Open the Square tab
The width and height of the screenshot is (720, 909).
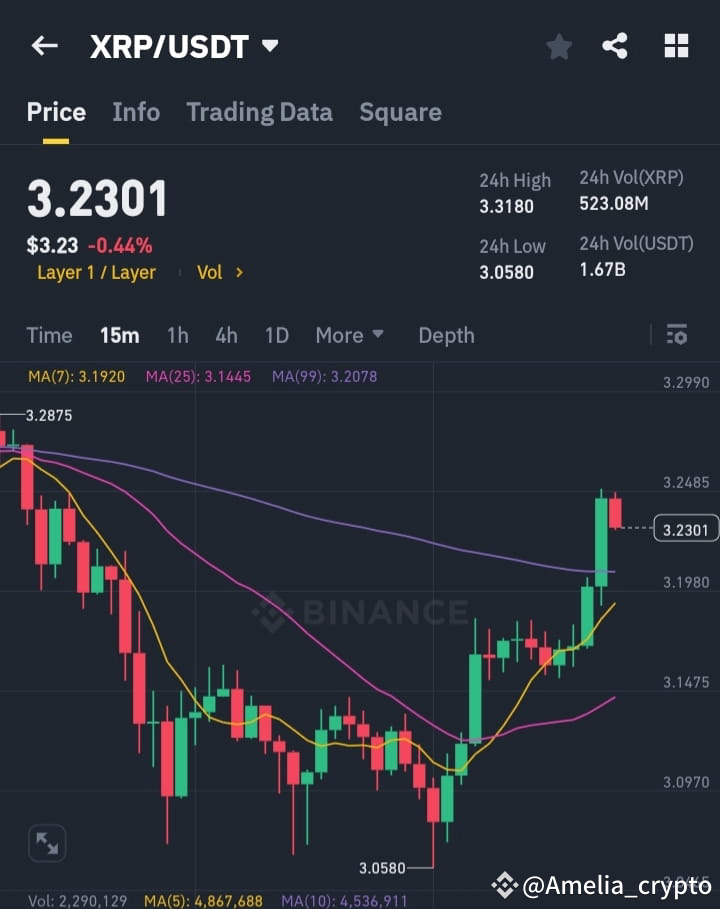[400, 112]
